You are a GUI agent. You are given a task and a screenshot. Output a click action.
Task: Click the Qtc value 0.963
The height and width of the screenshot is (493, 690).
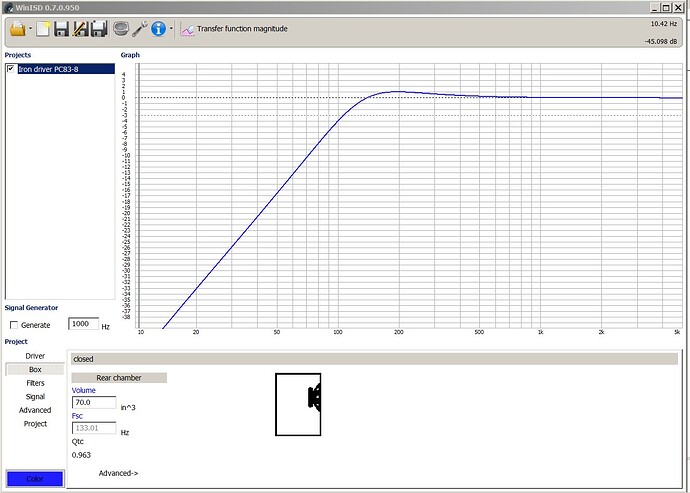(81, 455)
